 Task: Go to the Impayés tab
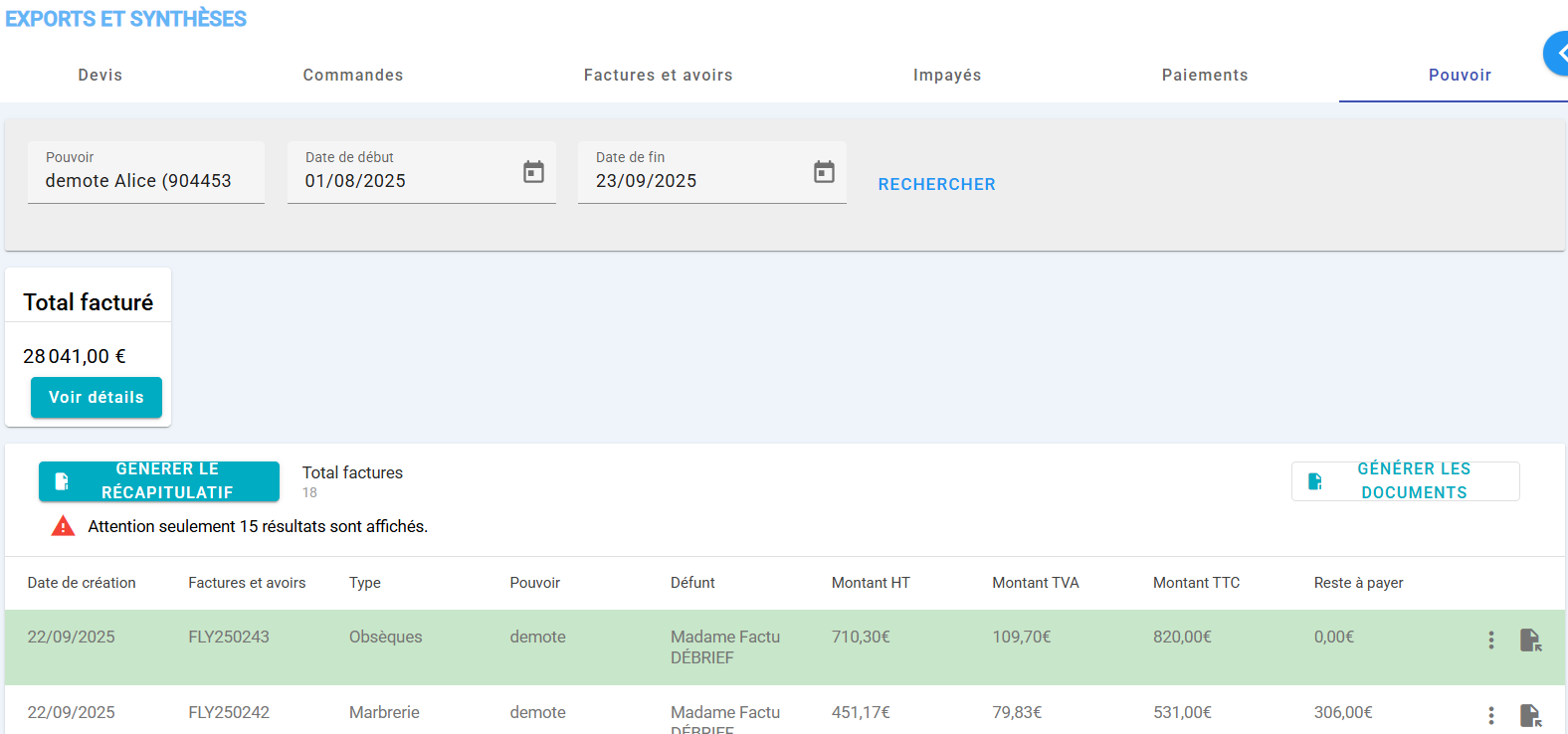coord(947,76)
